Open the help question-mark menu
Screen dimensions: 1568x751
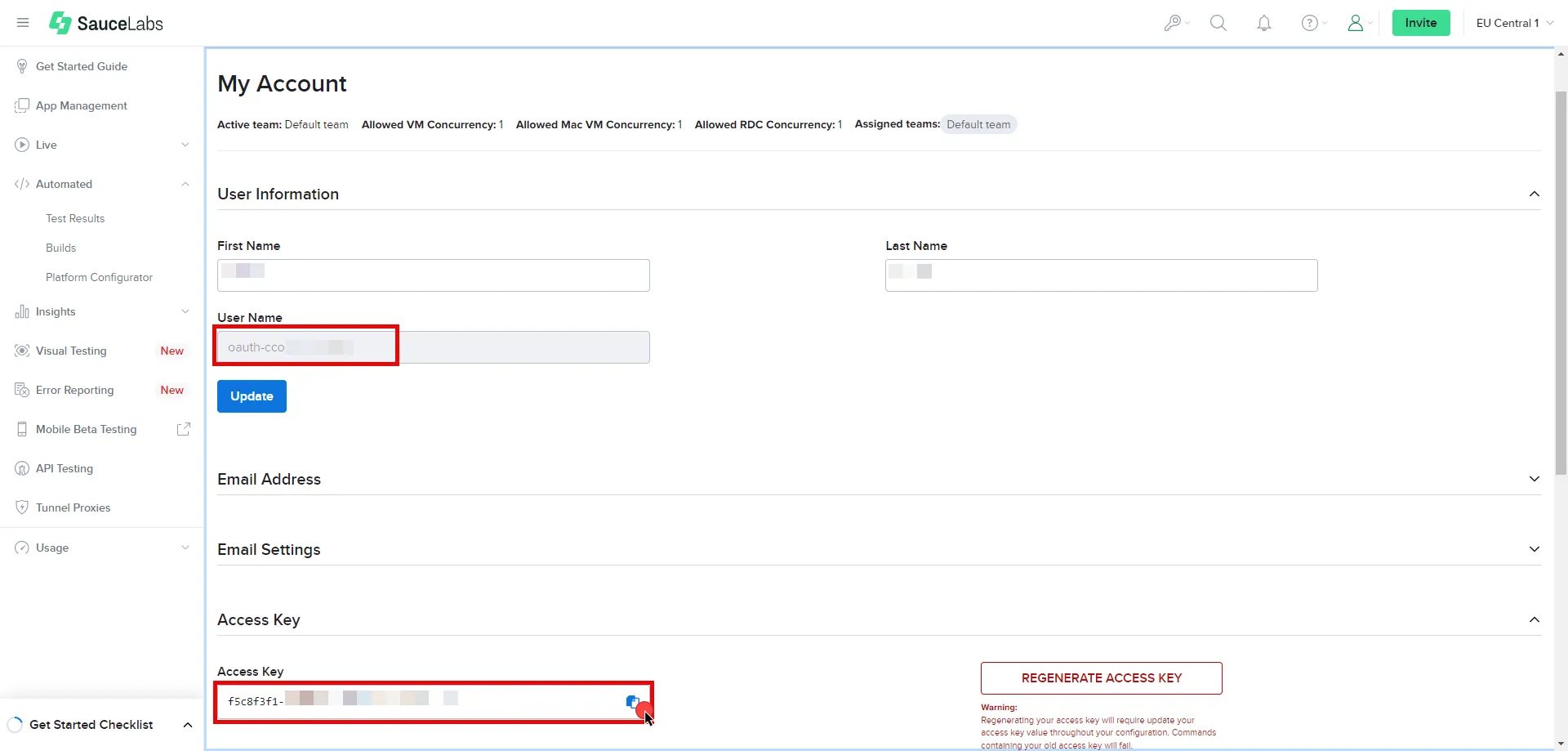tap(1310, 22)
